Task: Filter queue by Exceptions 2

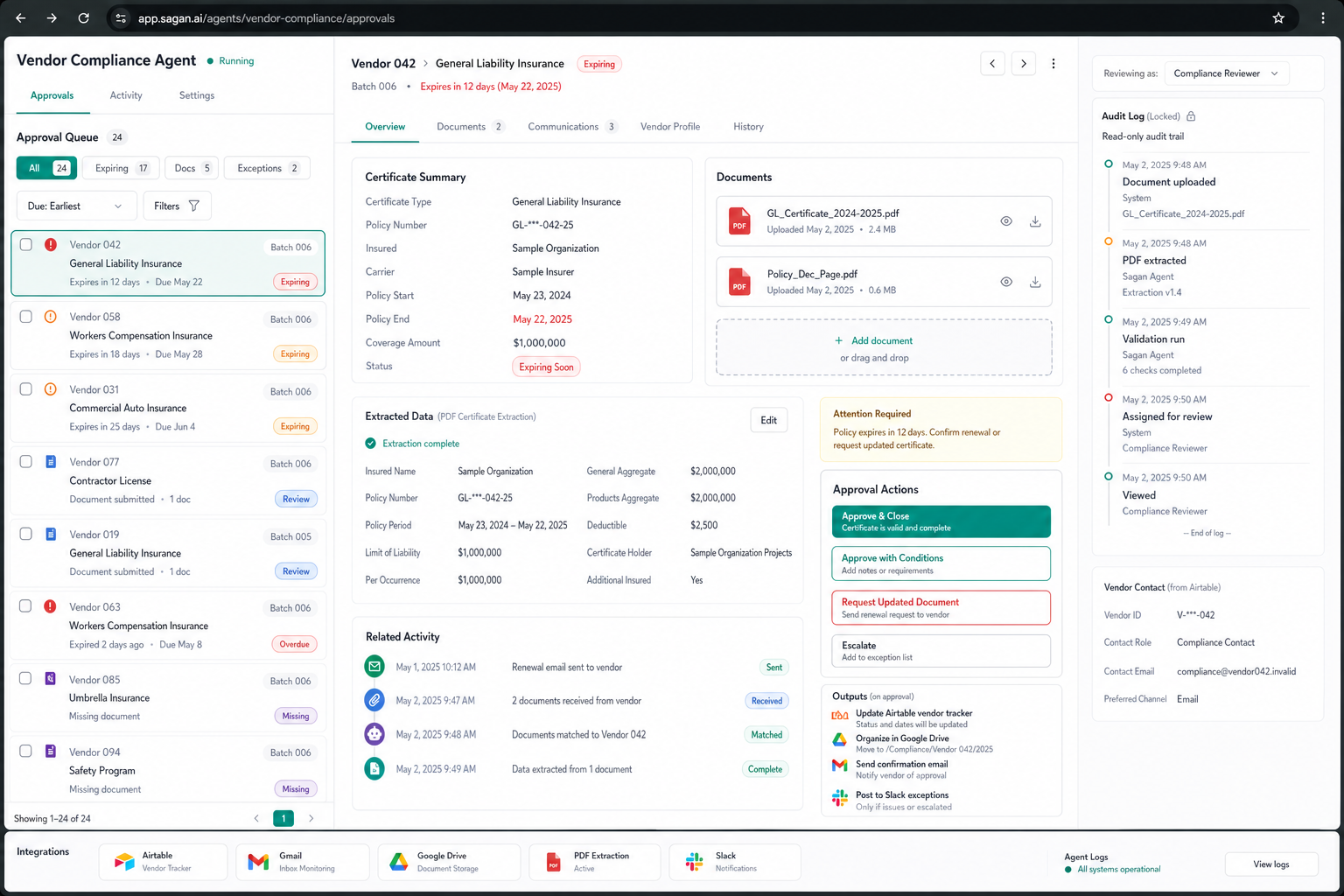Action: pos(267,168)
